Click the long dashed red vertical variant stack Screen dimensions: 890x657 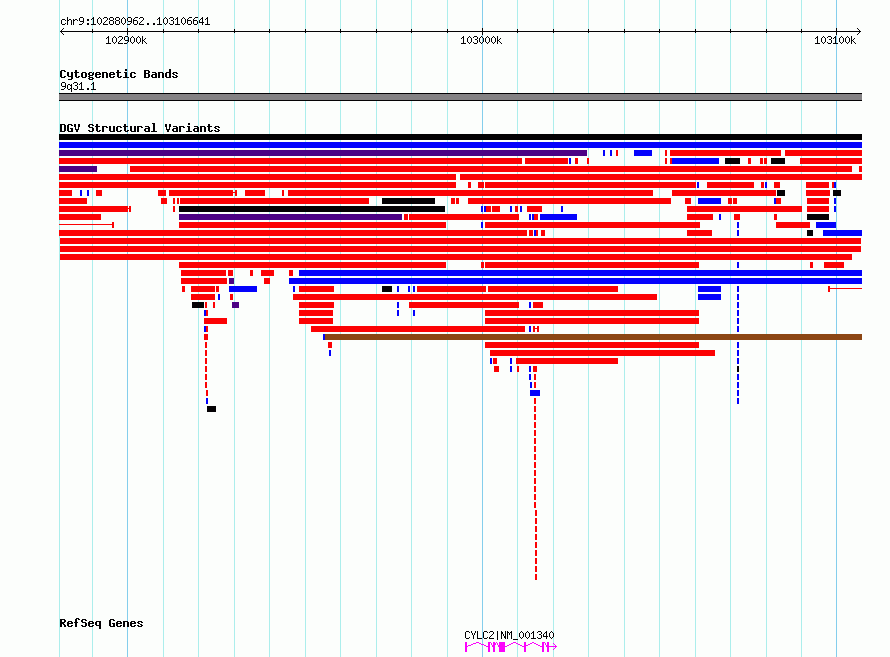point(535,489)
